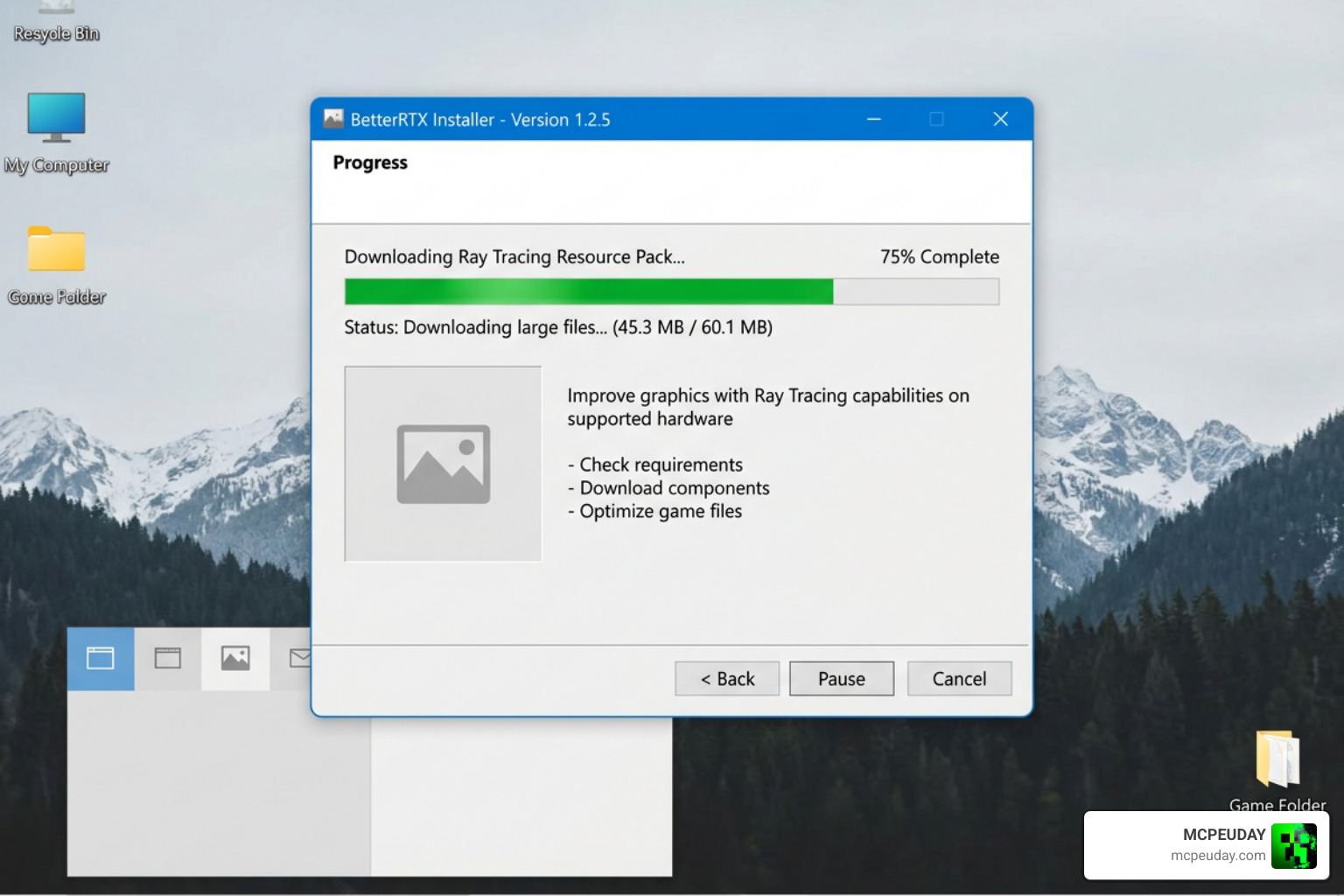Select the highlighted blue window tab icon

point(101,658)
